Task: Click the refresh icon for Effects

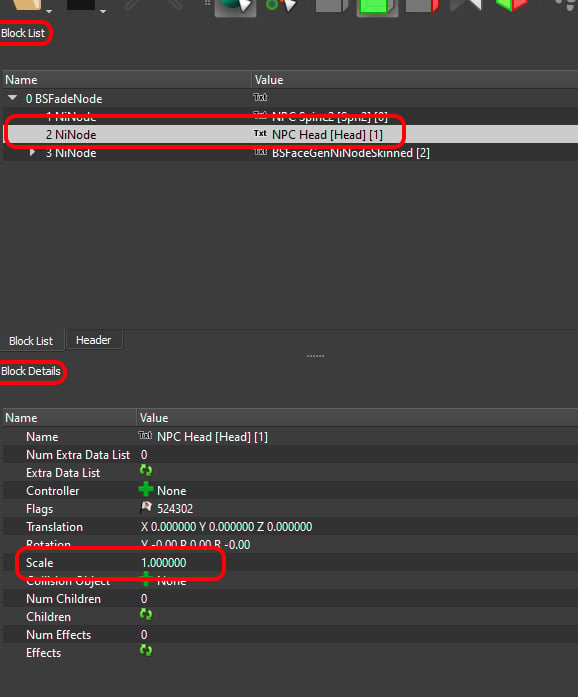Action: (x=146, y=651)
